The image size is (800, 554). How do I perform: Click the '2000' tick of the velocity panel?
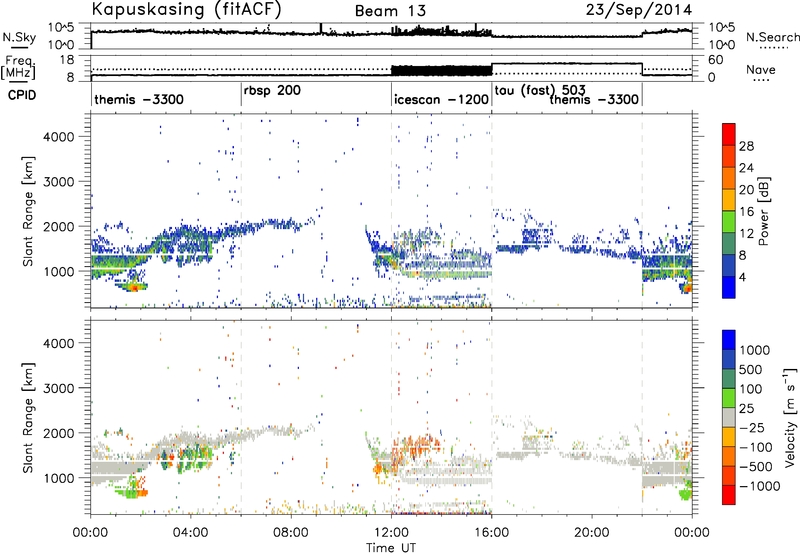(x=58, y=433)
